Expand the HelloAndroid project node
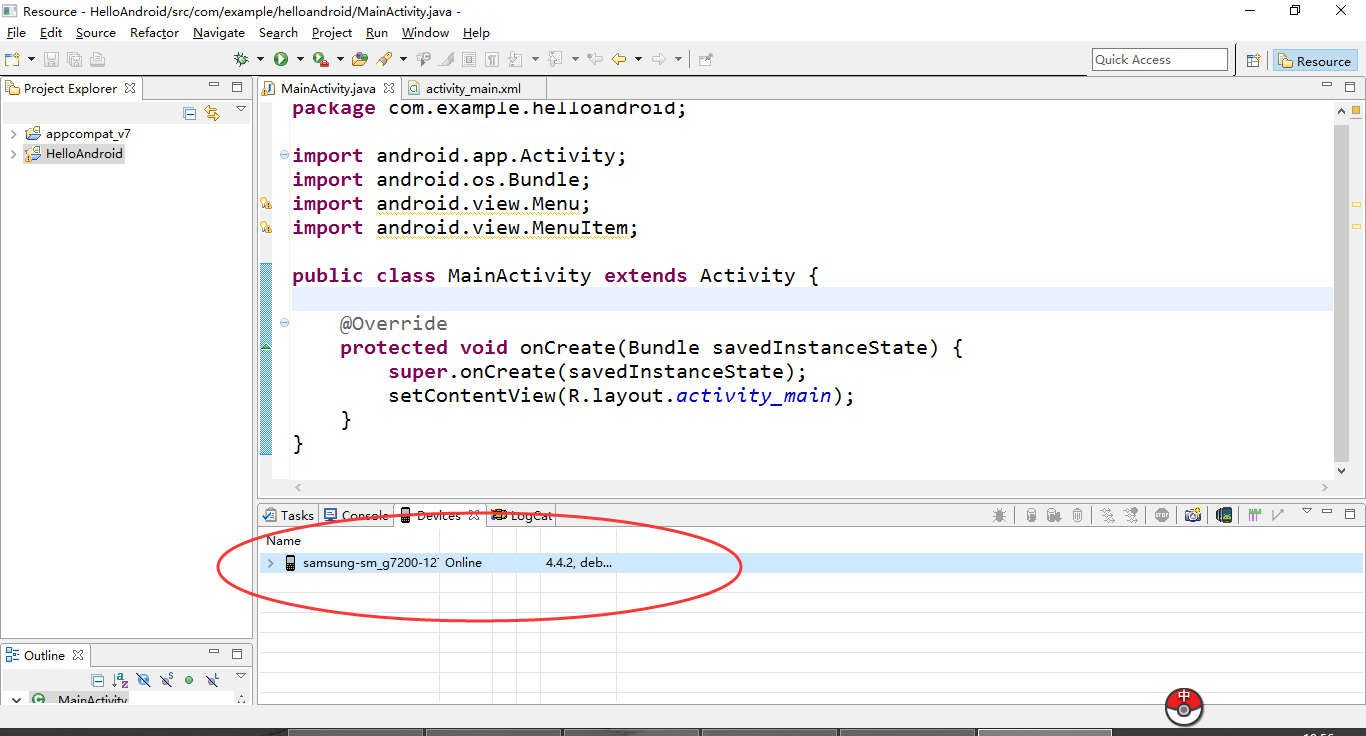Image resolution: width=1366 pixels, height=736 pixels. coord(13,154)
